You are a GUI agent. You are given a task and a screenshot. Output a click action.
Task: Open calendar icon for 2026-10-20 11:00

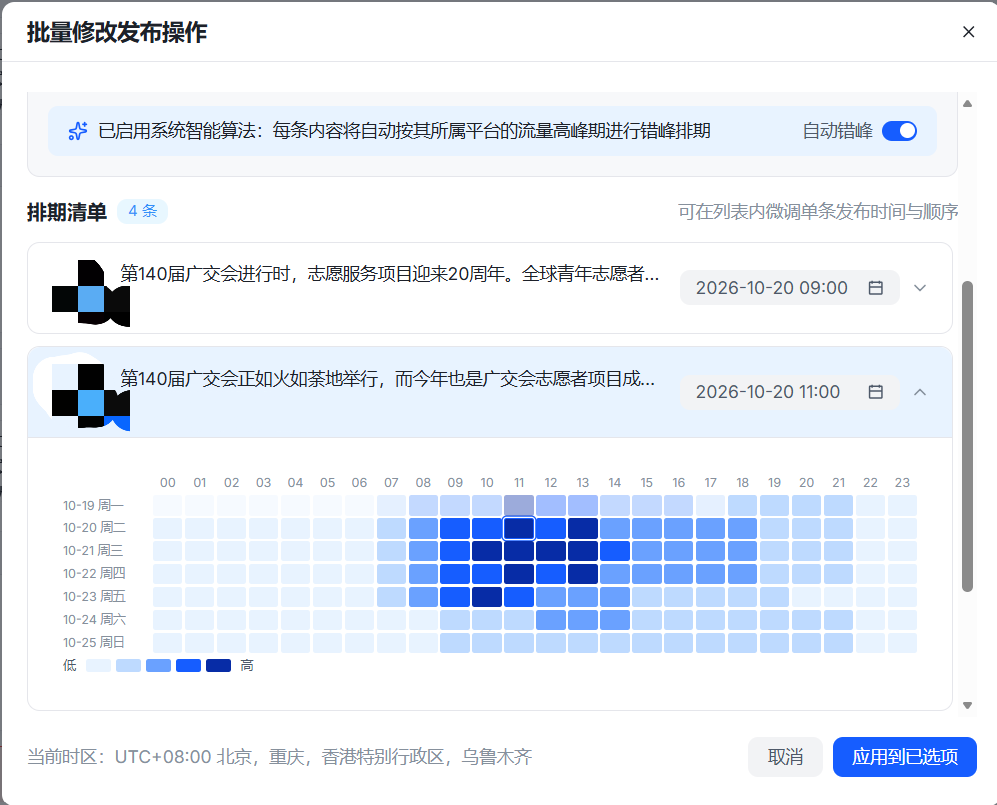(876, 392)
